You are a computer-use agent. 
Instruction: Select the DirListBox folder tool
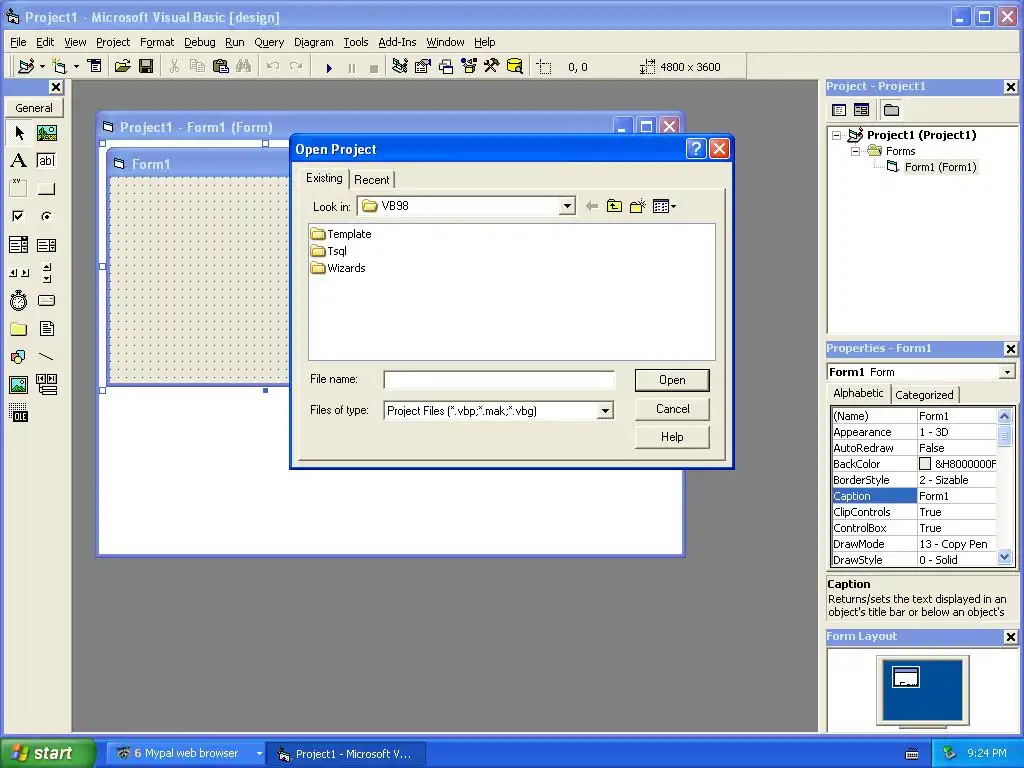coord(18,328)
